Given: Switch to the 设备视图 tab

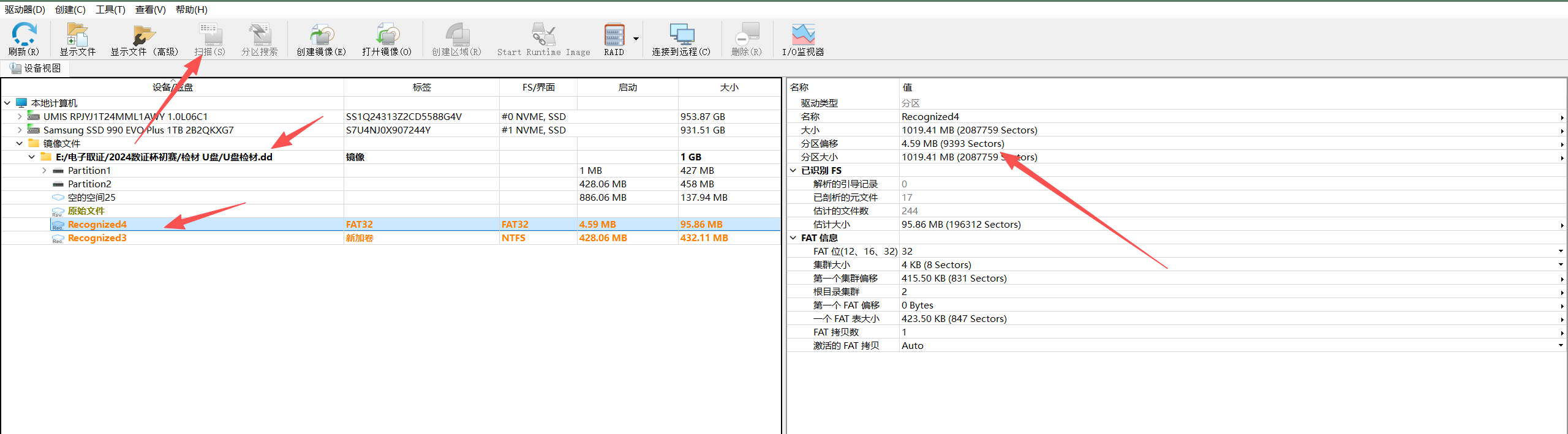Looking at the screenshot, I should pyautogui.click(x=36, y=68).
